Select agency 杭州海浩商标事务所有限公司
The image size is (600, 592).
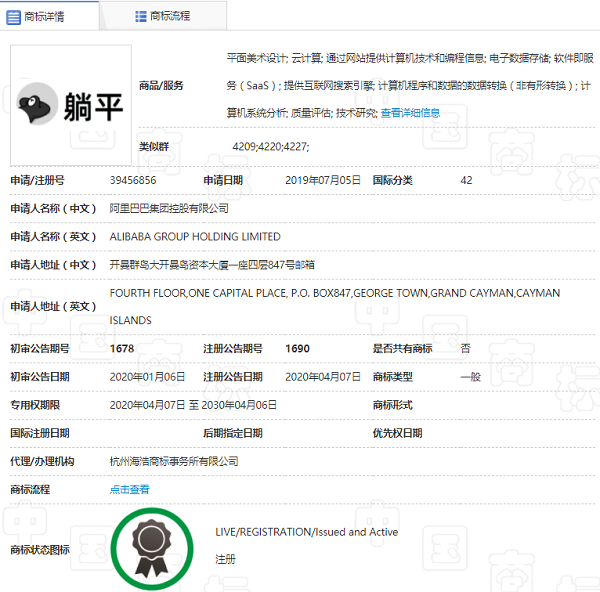click(174, 462)
